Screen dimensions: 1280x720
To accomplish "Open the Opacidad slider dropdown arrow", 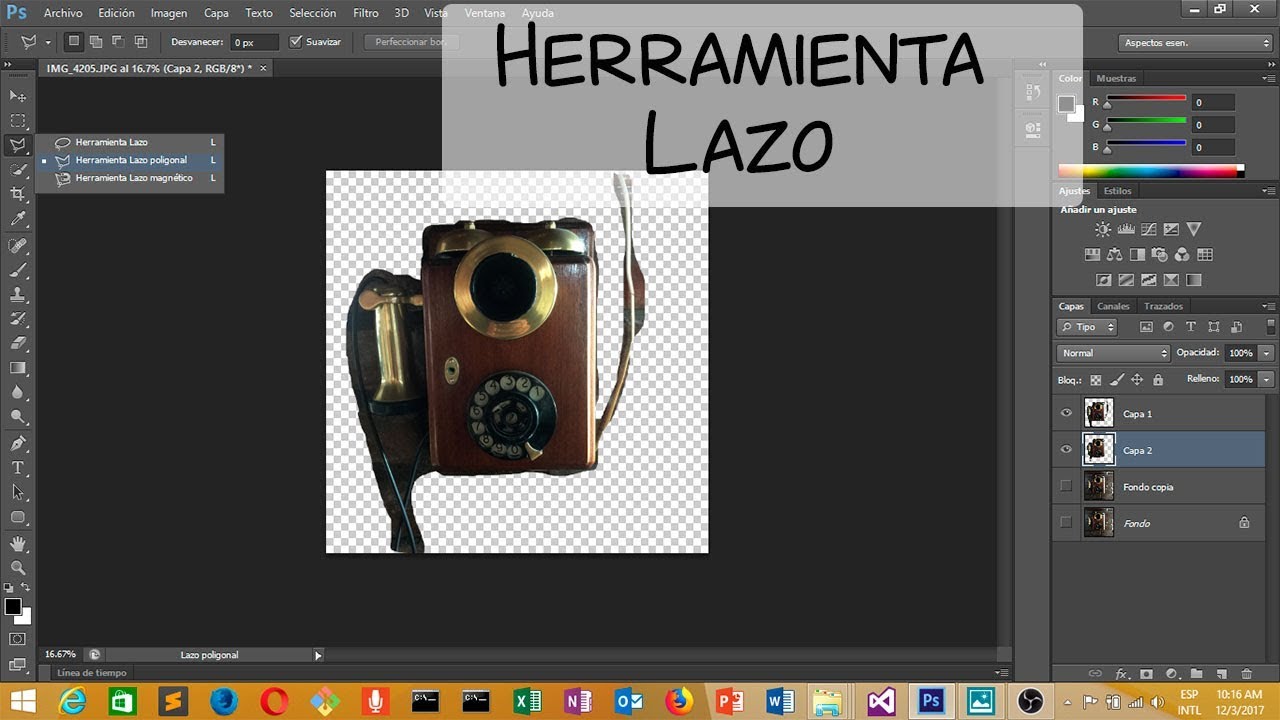I will [1267, 353].
